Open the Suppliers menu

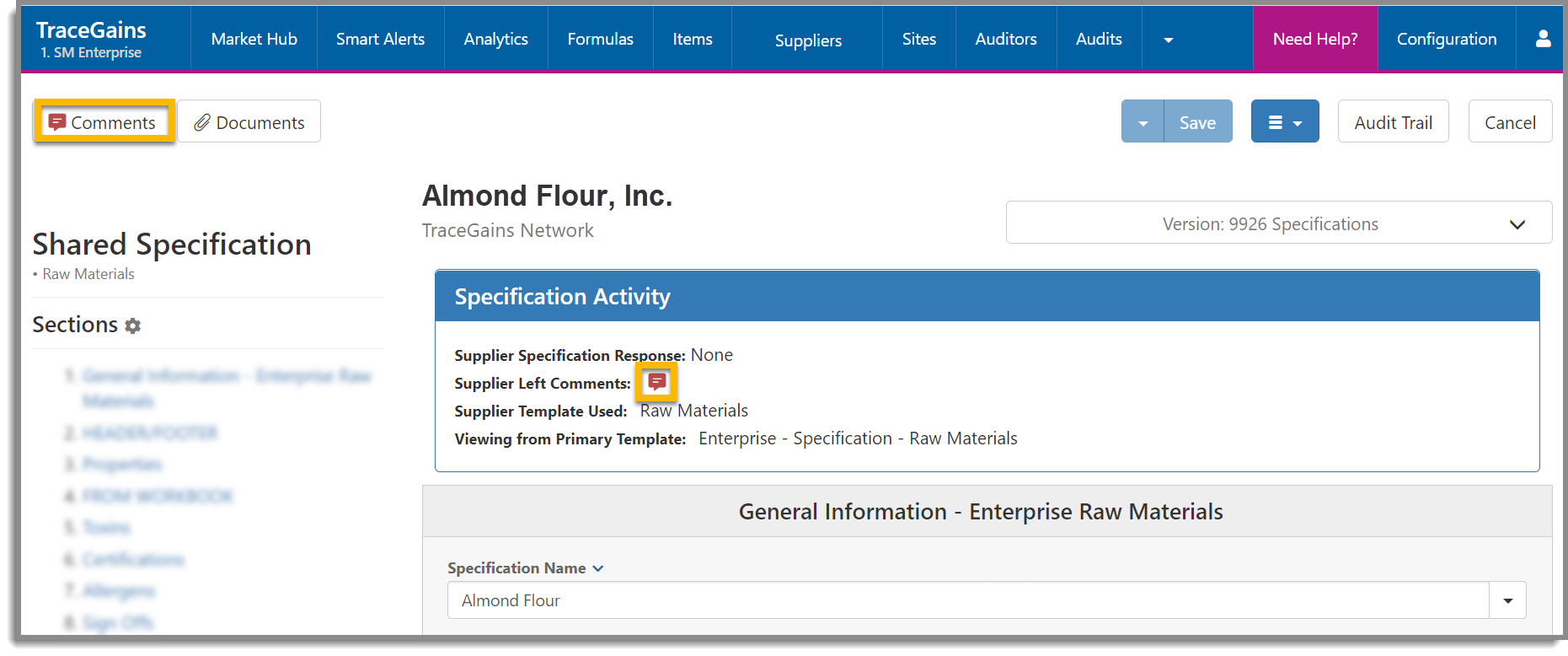808,40
